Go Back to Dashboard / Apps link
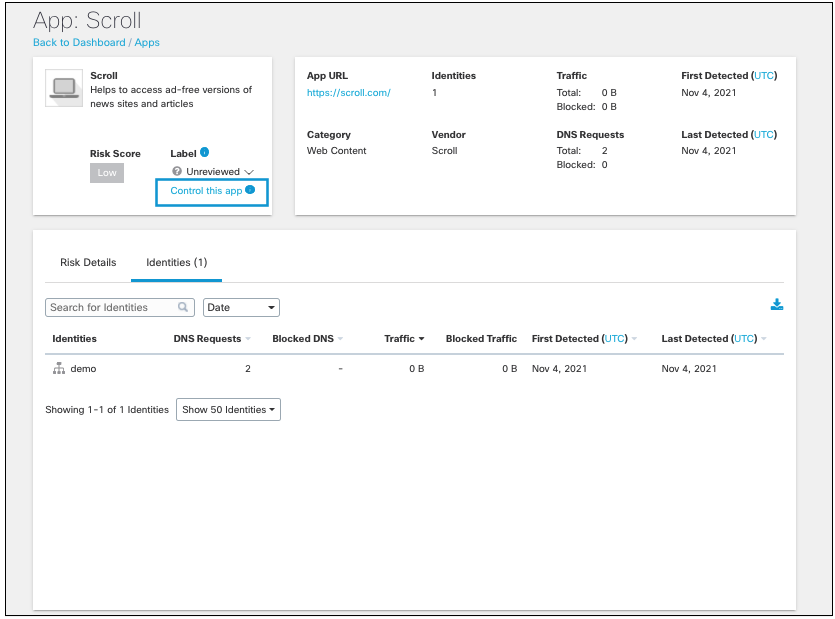The height and width of the screenshot is (619, 835). tap(96, 43)
